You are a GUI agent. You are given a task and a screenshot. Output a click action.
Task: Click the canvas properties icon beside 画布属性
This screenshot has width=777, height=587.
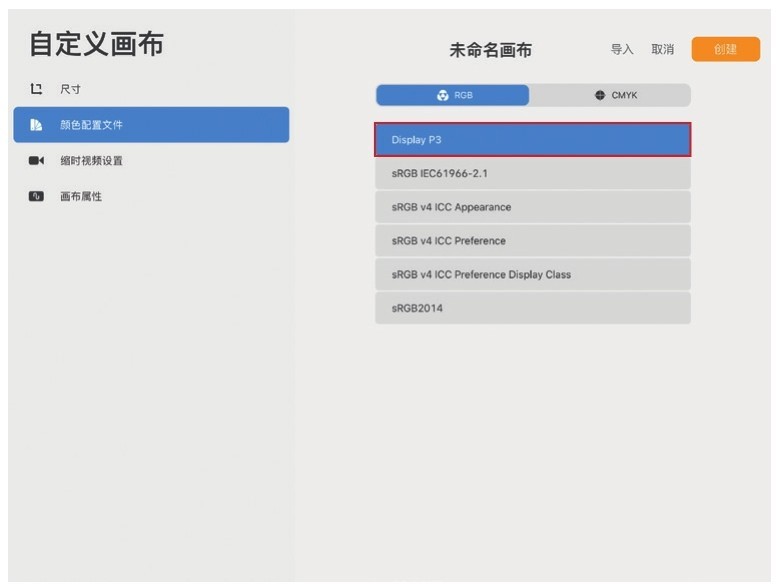coord(36,196)
